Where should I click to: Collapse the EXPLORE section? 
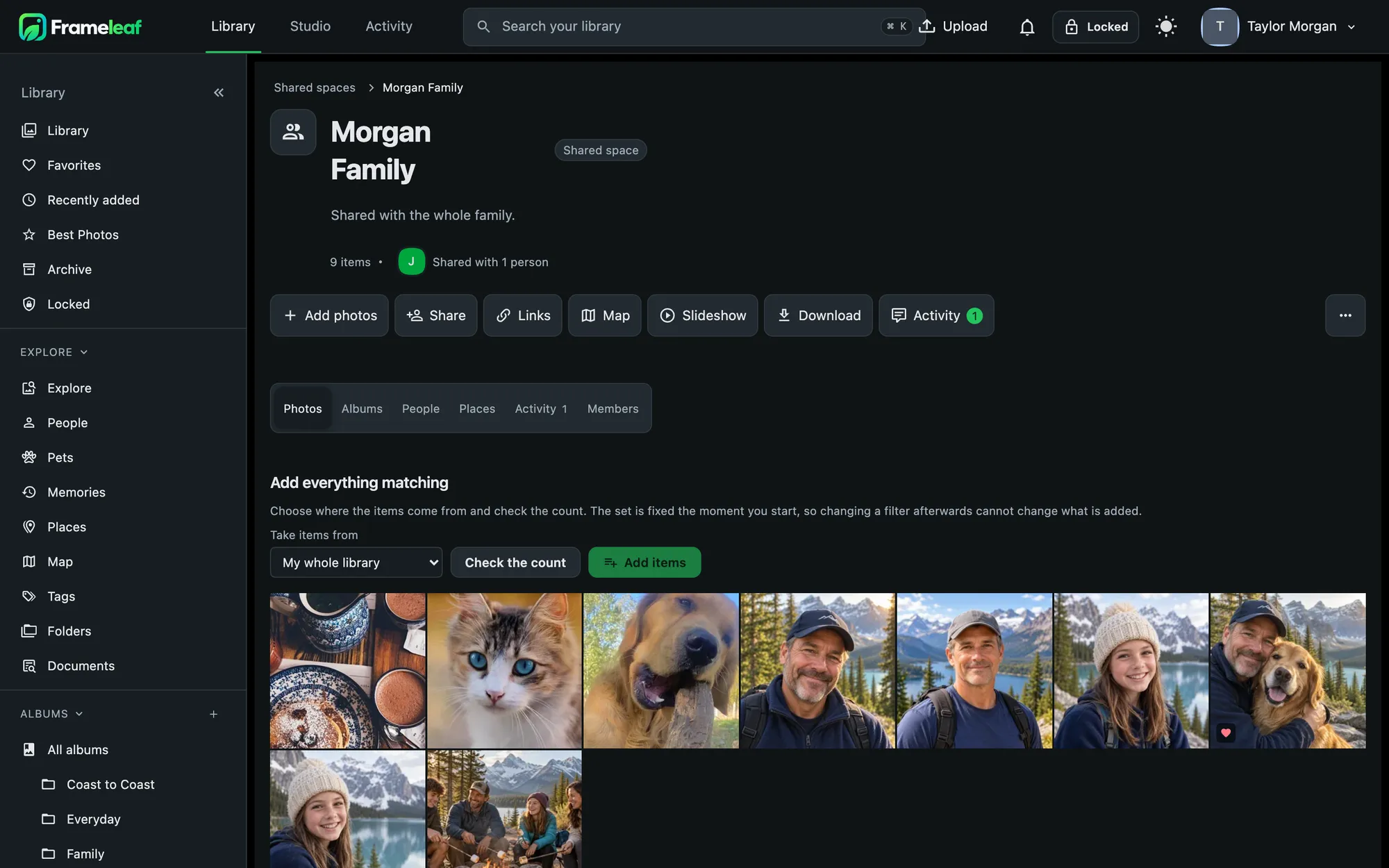click(54, 352)
